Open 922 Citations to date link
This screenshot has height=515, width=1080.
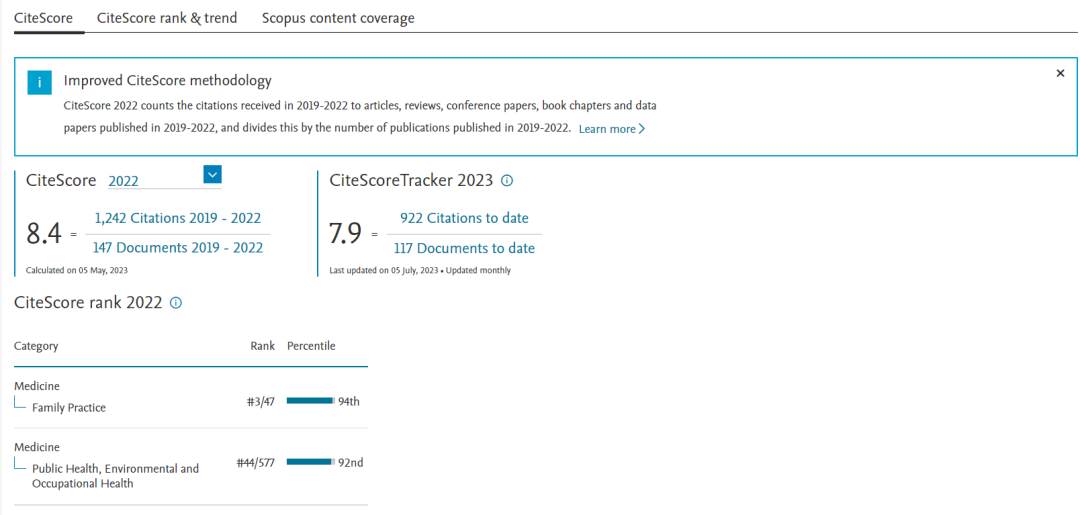[x=464, y=218]
